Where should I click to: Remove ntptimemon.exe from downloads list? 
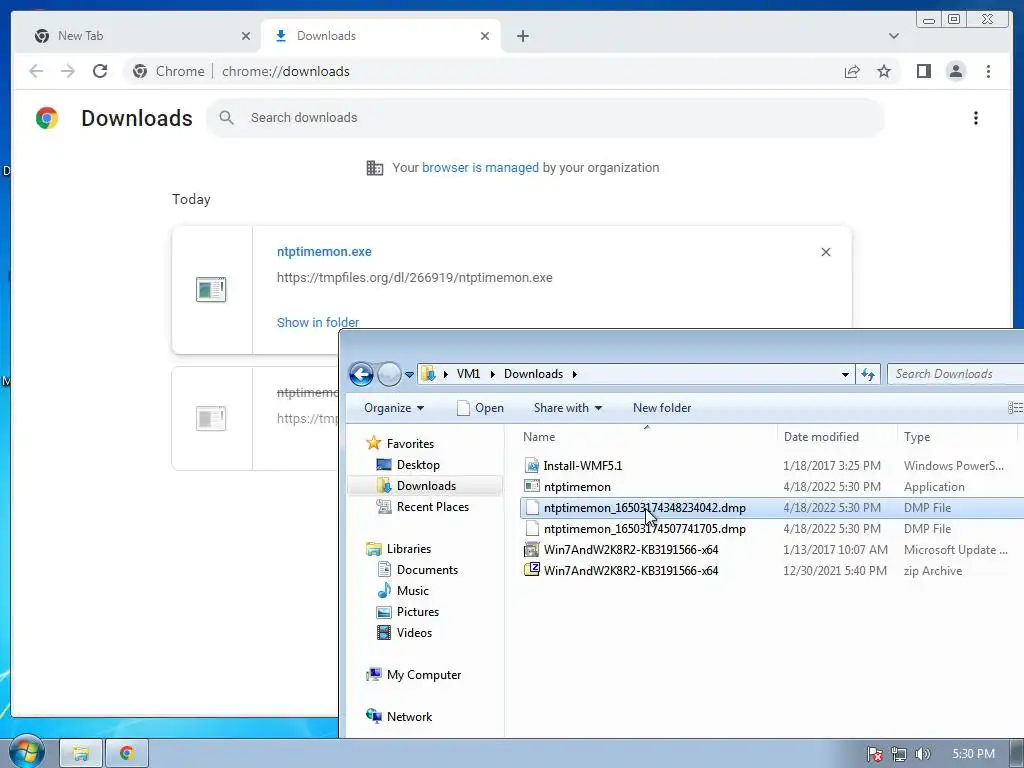point(825,252)
